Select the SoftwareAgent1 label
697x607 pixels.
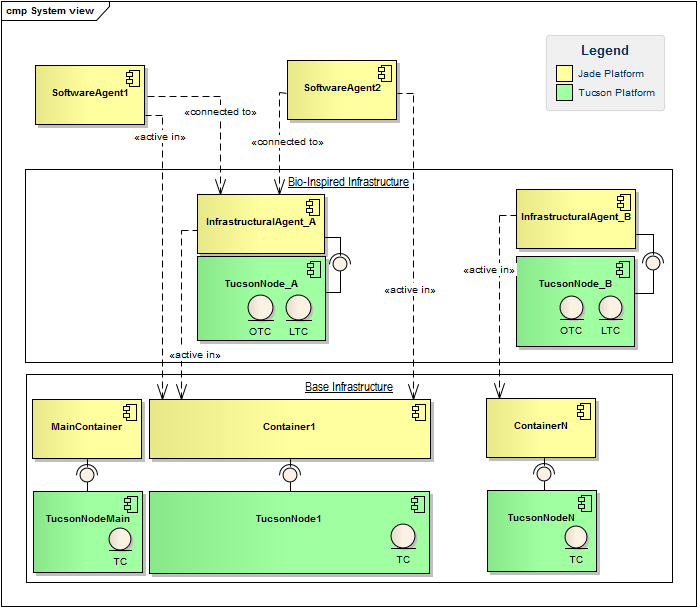[x=90, y=93]
